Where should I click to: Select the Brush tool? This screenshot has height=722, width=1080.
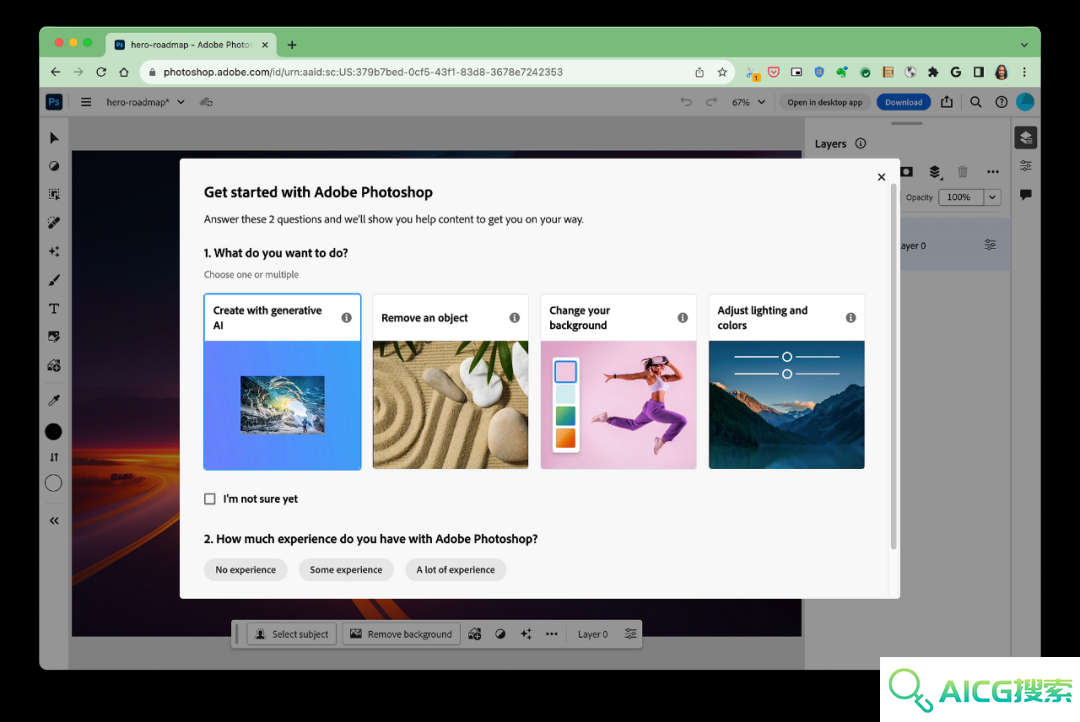click(x=54, y=280)
